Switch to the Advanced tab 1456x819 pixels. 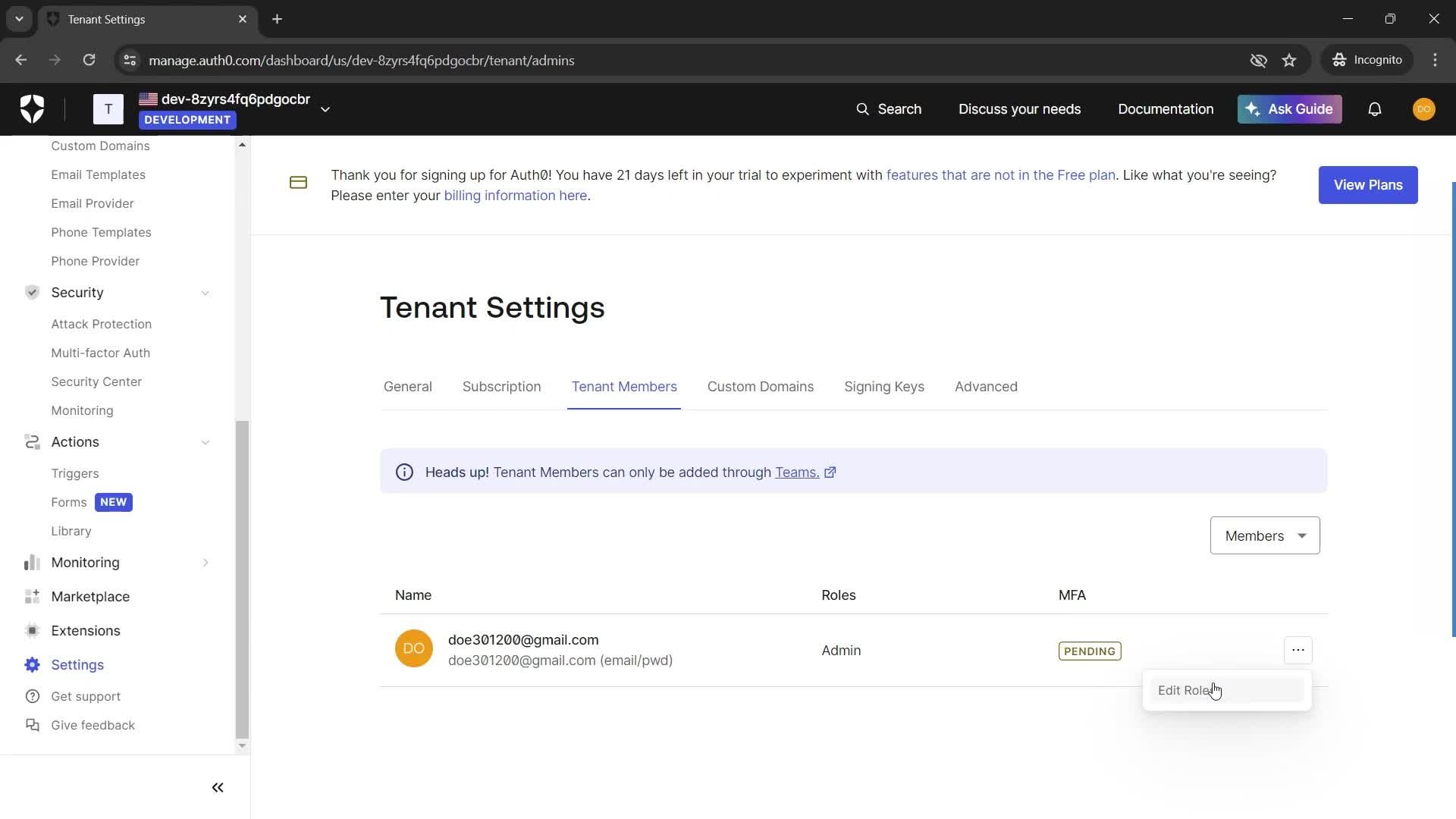[986, 387]
